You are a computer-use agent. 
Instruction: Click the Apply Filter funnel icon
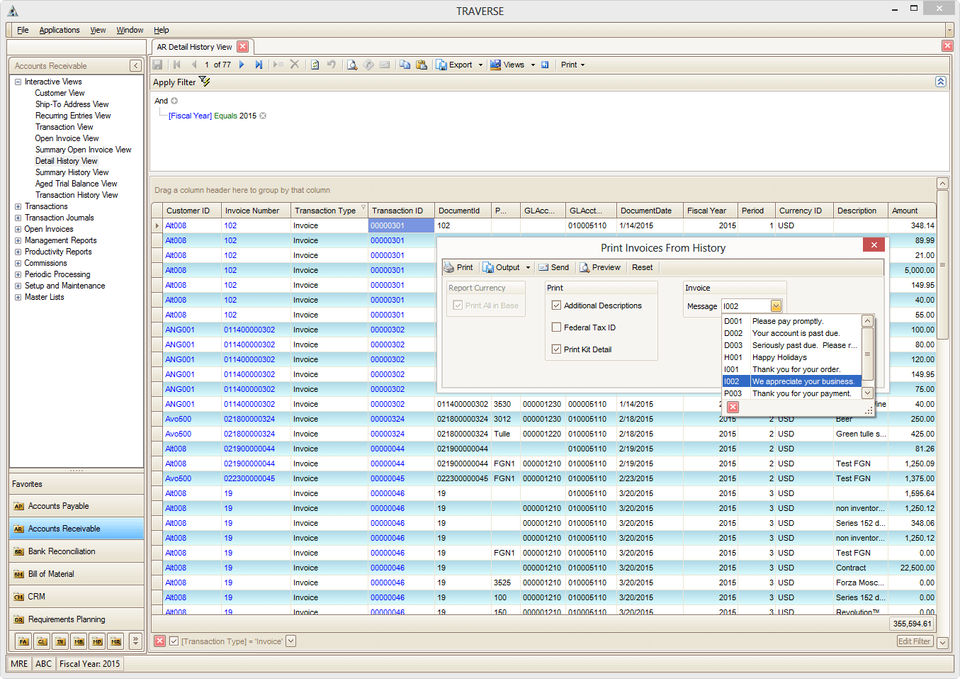(x=205, y=81)
